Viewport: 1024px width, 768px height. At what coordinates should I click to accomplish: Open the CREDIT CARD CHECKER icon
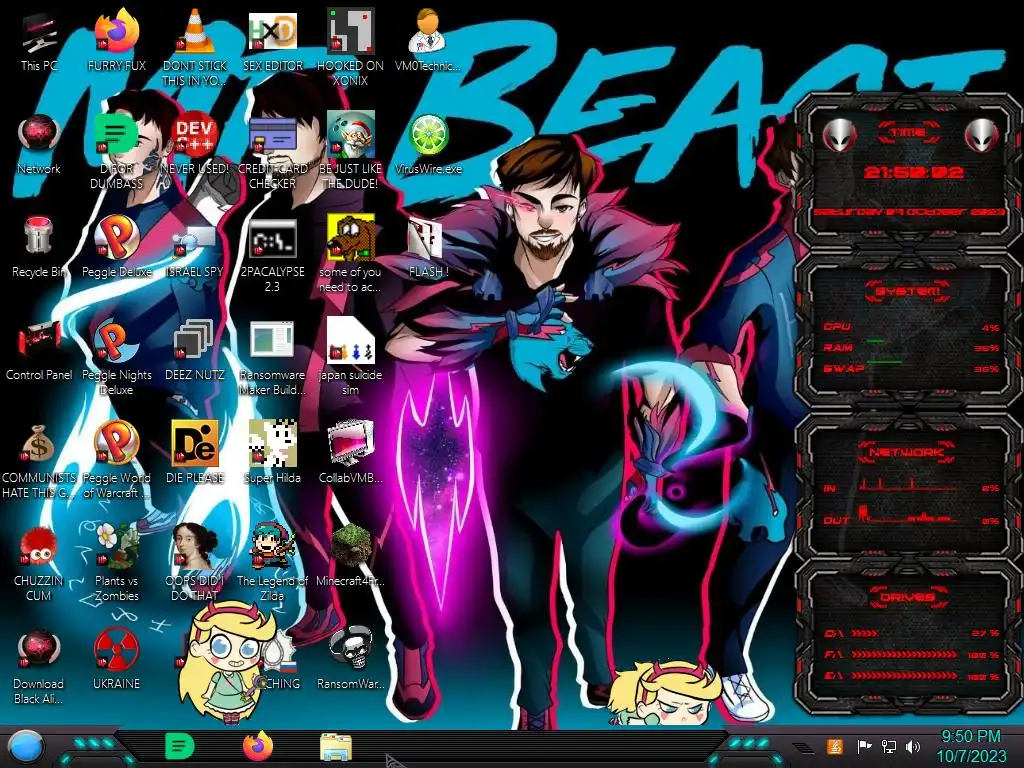pos(272,150)
